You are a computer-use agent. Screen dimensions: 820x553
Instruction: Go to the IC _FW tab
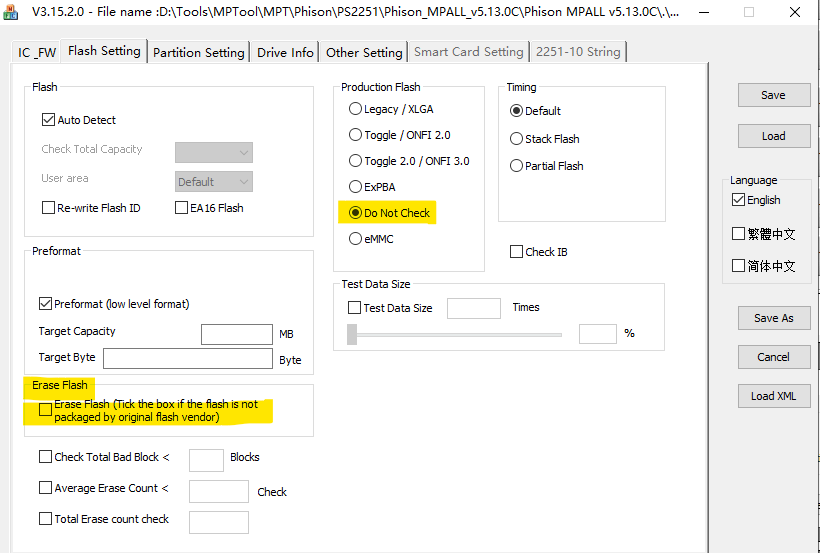pos(38,53)
